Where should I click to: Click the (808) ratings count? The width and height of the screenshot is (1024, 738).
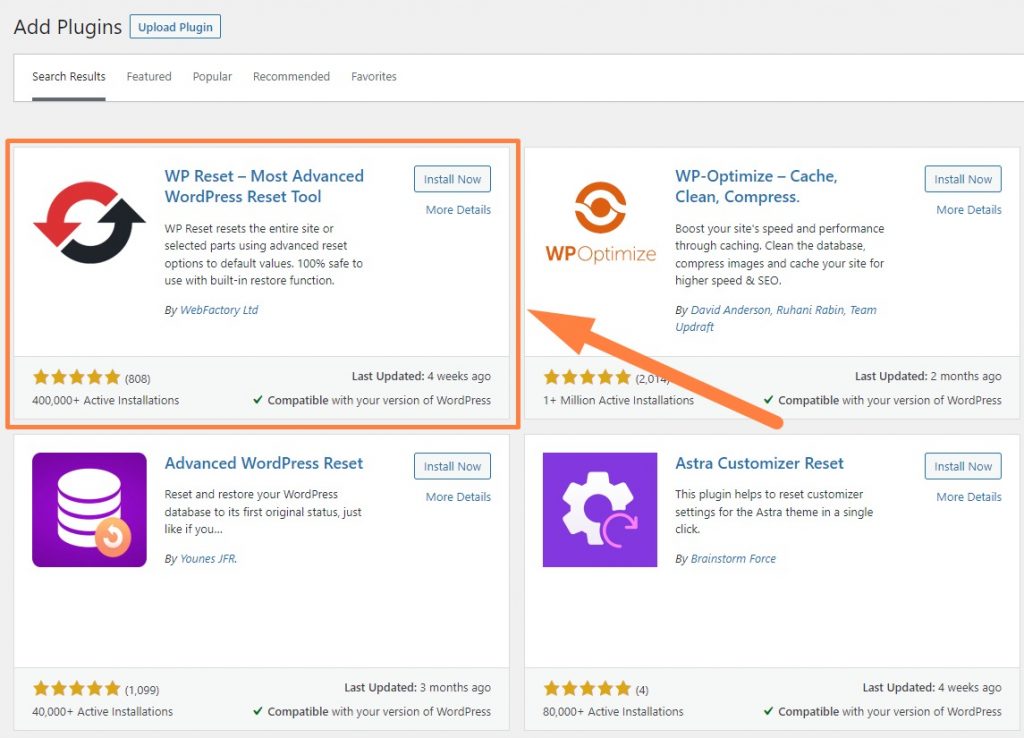138,379
